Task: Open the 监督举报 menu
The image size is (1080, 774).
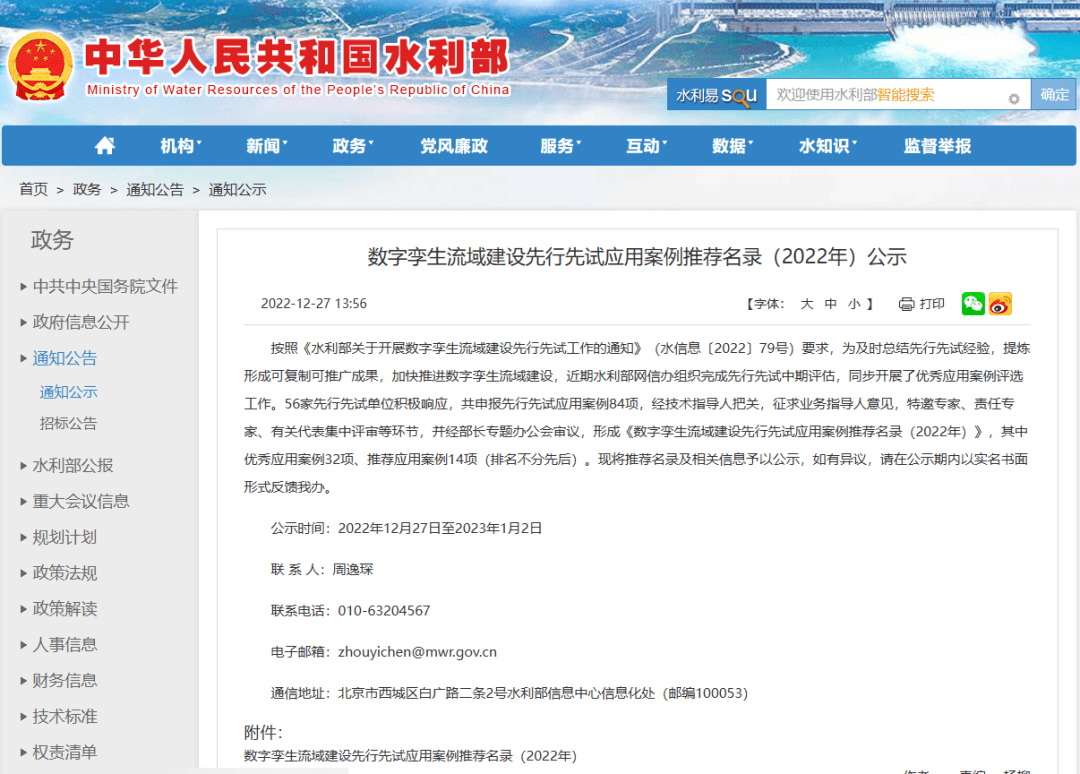Action: 938,145
